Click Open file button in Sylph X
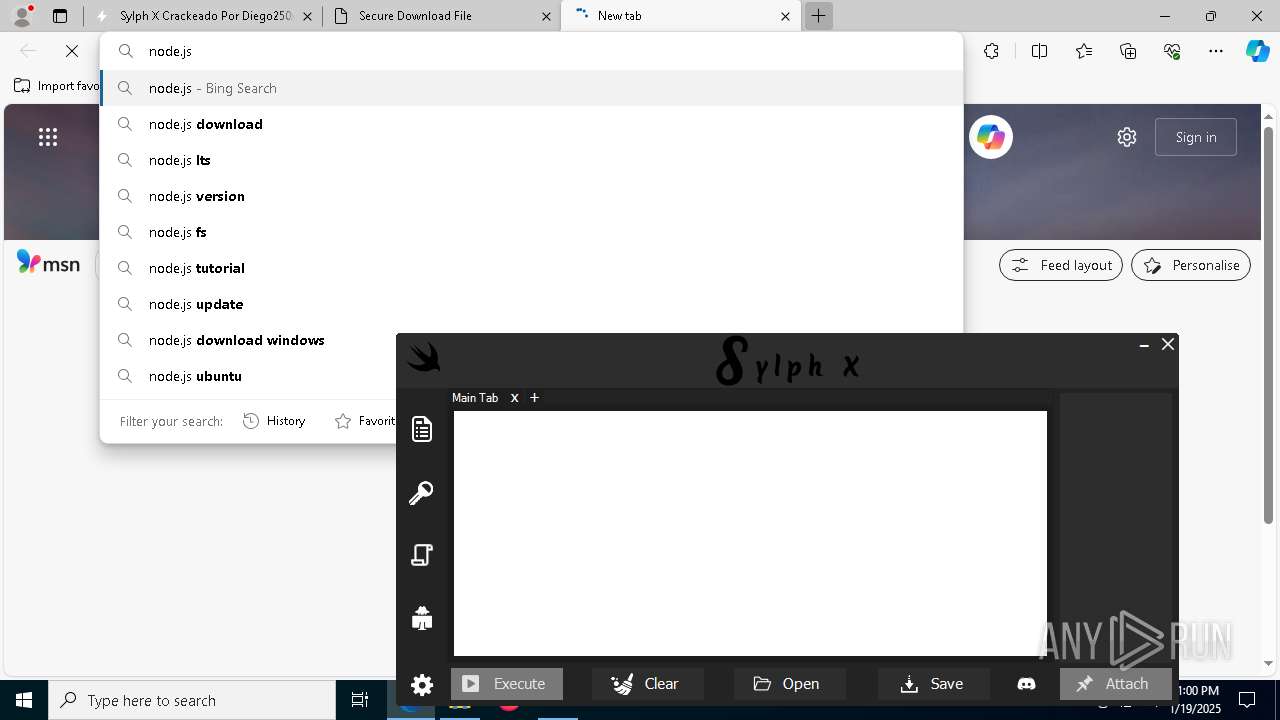The image size is (1280, 720). tap(790, 684)
